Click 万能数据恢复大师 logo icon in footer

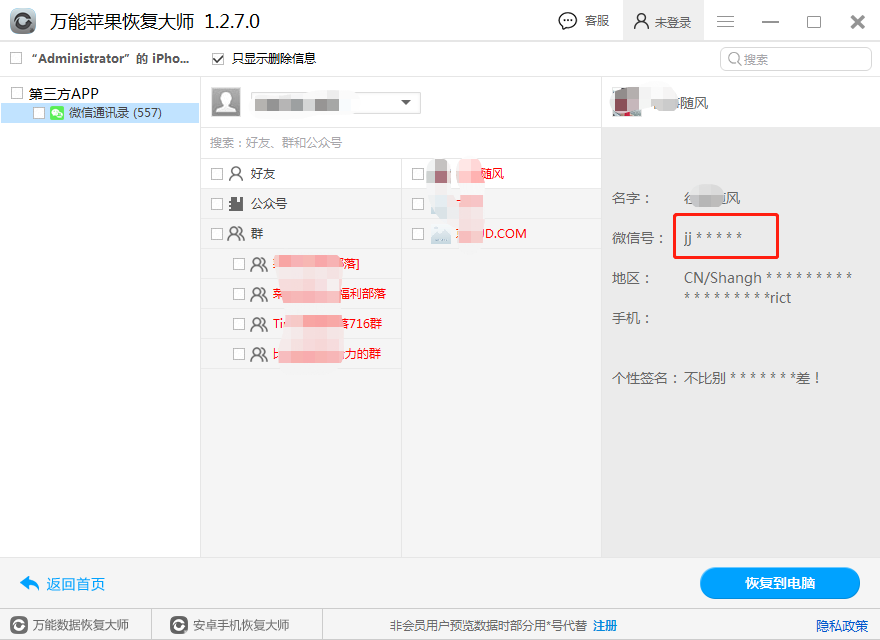pyautogui.click(x=19, y=625)
